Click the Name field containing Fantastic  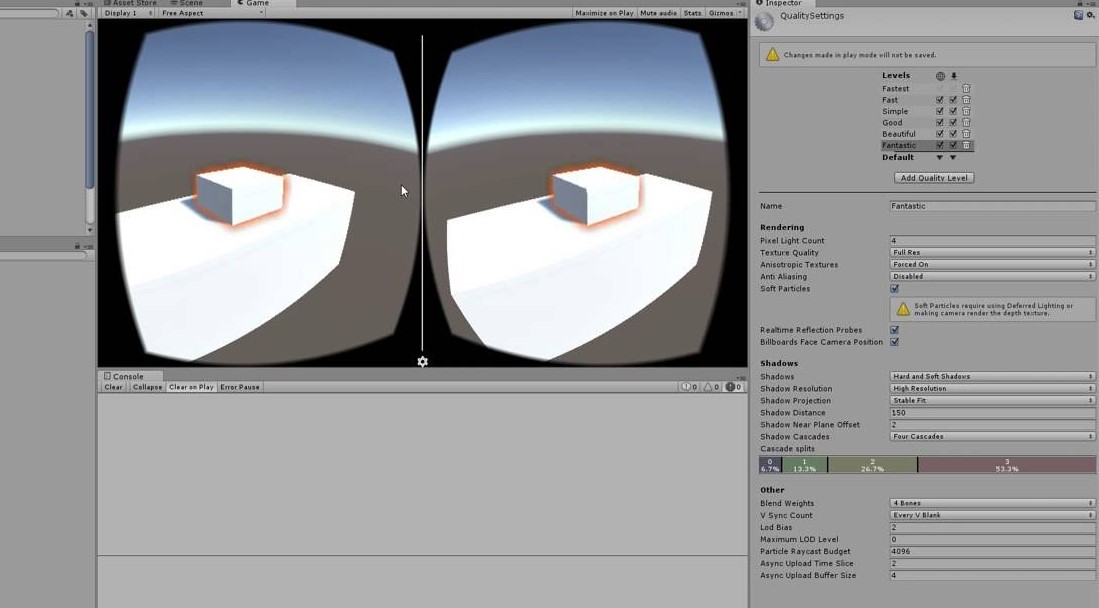click(x=992, y=206)
